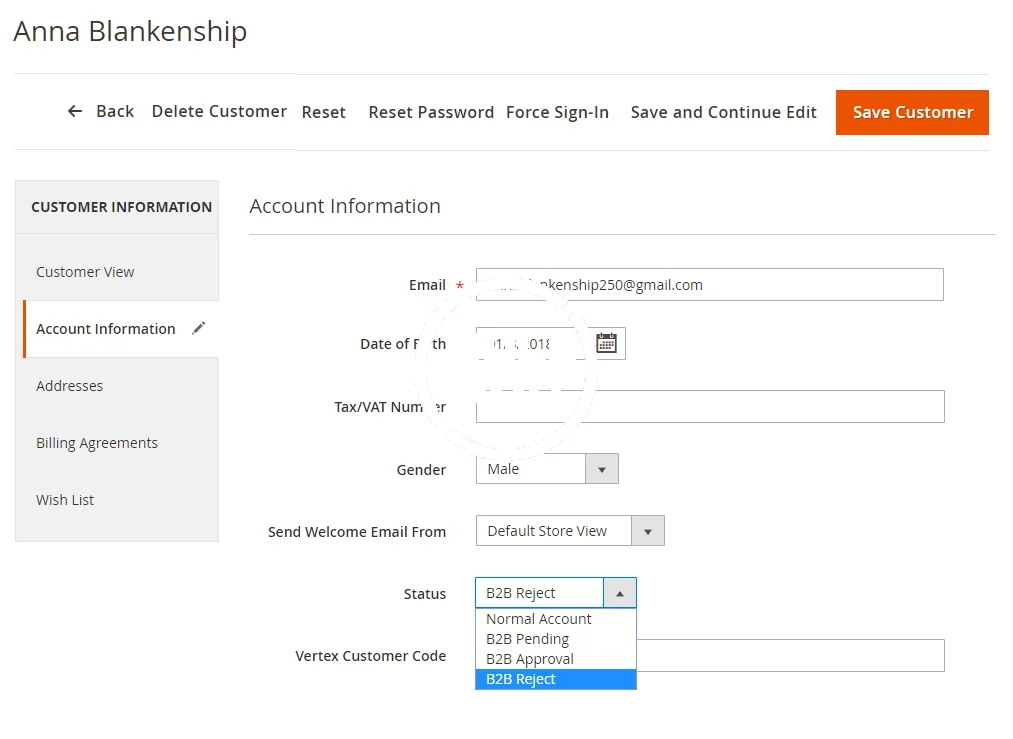
Task: Click Force Sign-In
Action: [x=557, y=112]
